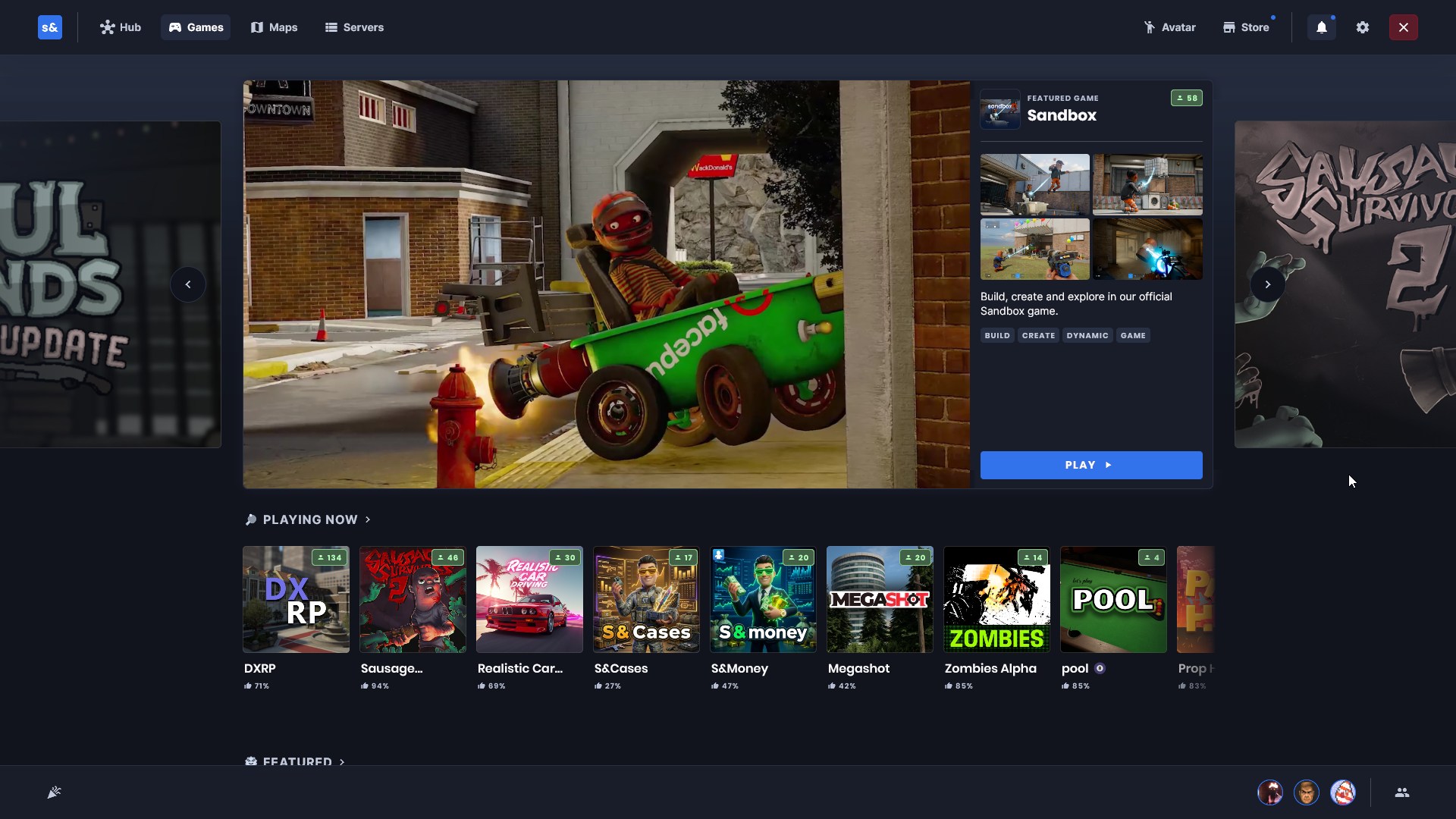Open the Avatar page
The width and height of the screenshot is (1456, 819).
coord(1169,27)
